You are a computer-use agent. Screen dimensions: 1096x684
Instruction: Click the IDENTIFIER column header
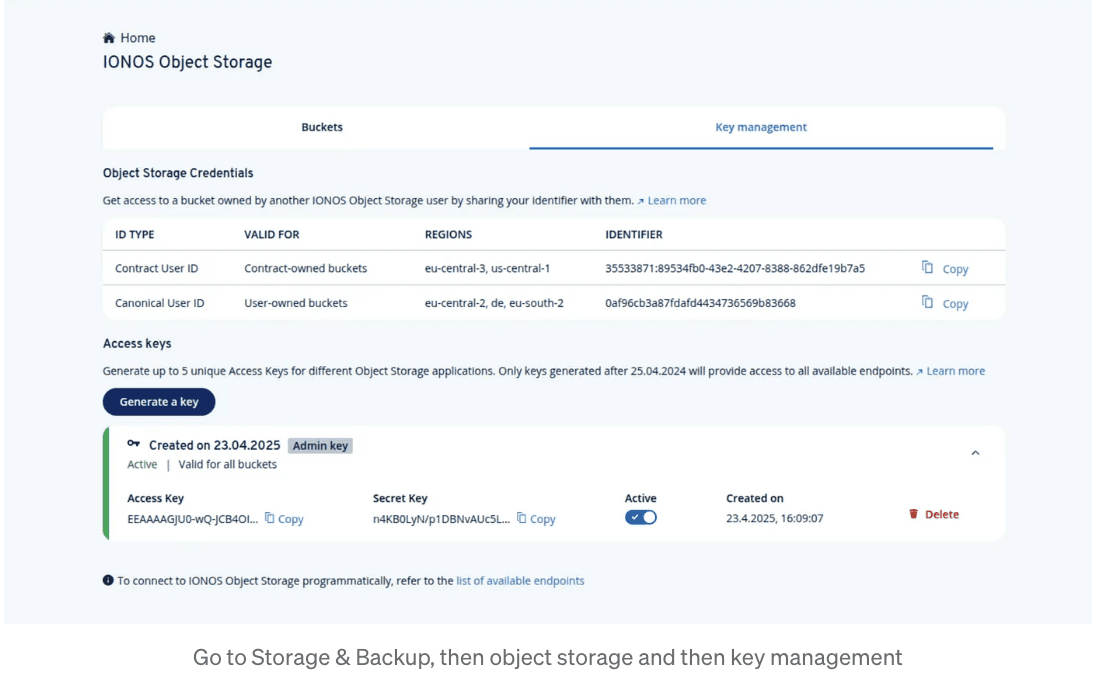click(x=633, y=235)
